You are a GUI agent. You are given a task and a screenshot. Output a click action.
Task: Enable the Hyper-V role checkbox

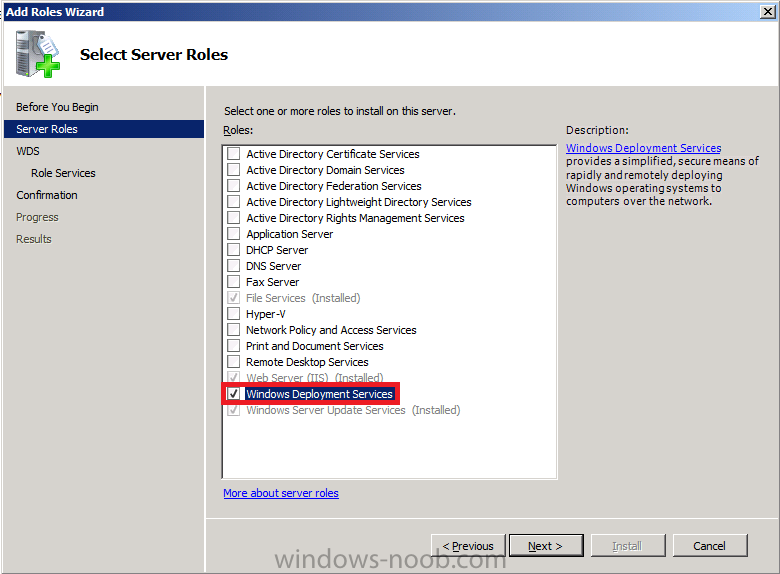pyautogui.click(x=233, y=313)
